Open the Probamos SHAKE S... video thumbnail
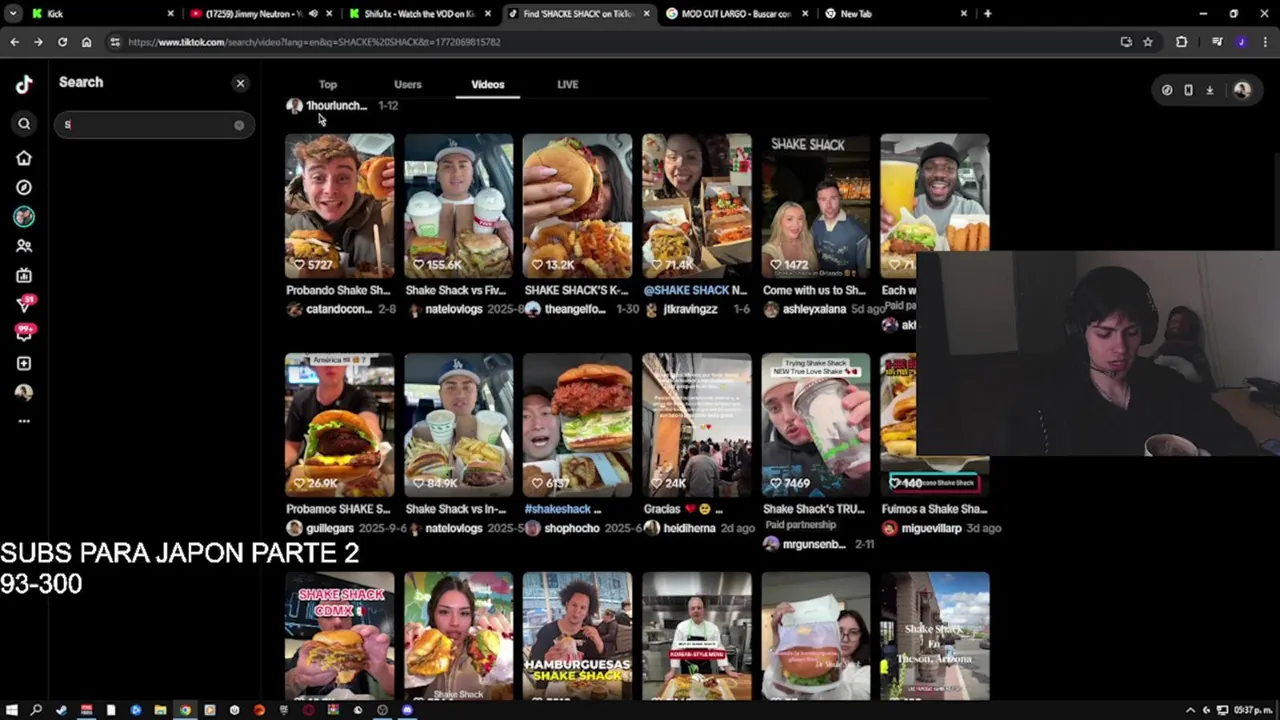This screenshot has height=720, width=1280. point(339,425)
